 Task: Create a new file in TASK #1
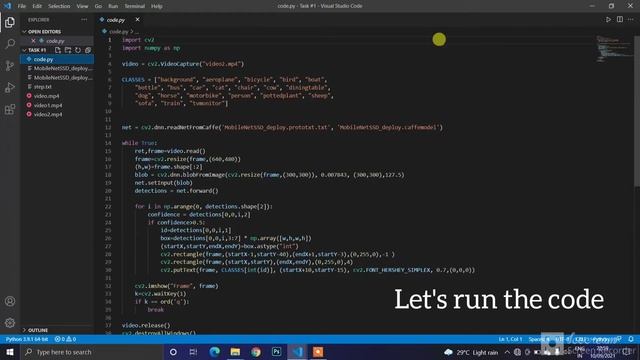pyautogui.click(x=58, y=50)
